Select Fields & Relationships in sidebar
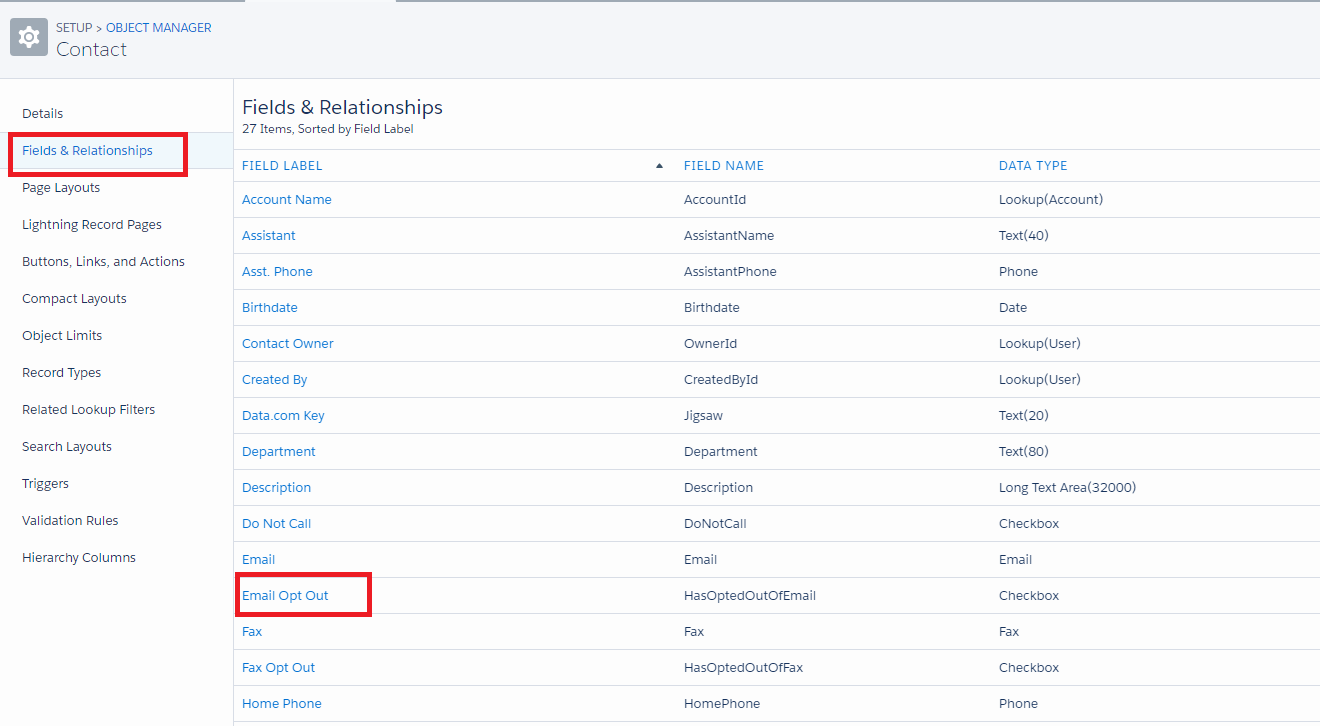This screenshot has height=726, width=1320. tap(88, 151)
